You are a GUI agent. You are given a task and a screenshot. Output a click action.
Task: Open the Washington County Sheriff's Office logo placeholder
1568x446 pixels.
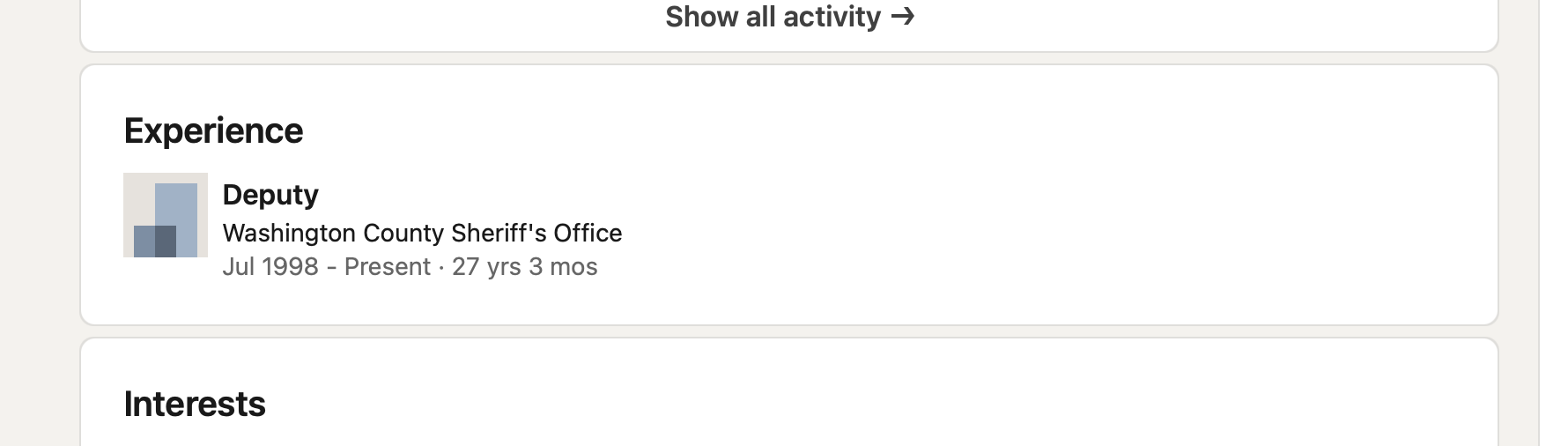[166, 215]
